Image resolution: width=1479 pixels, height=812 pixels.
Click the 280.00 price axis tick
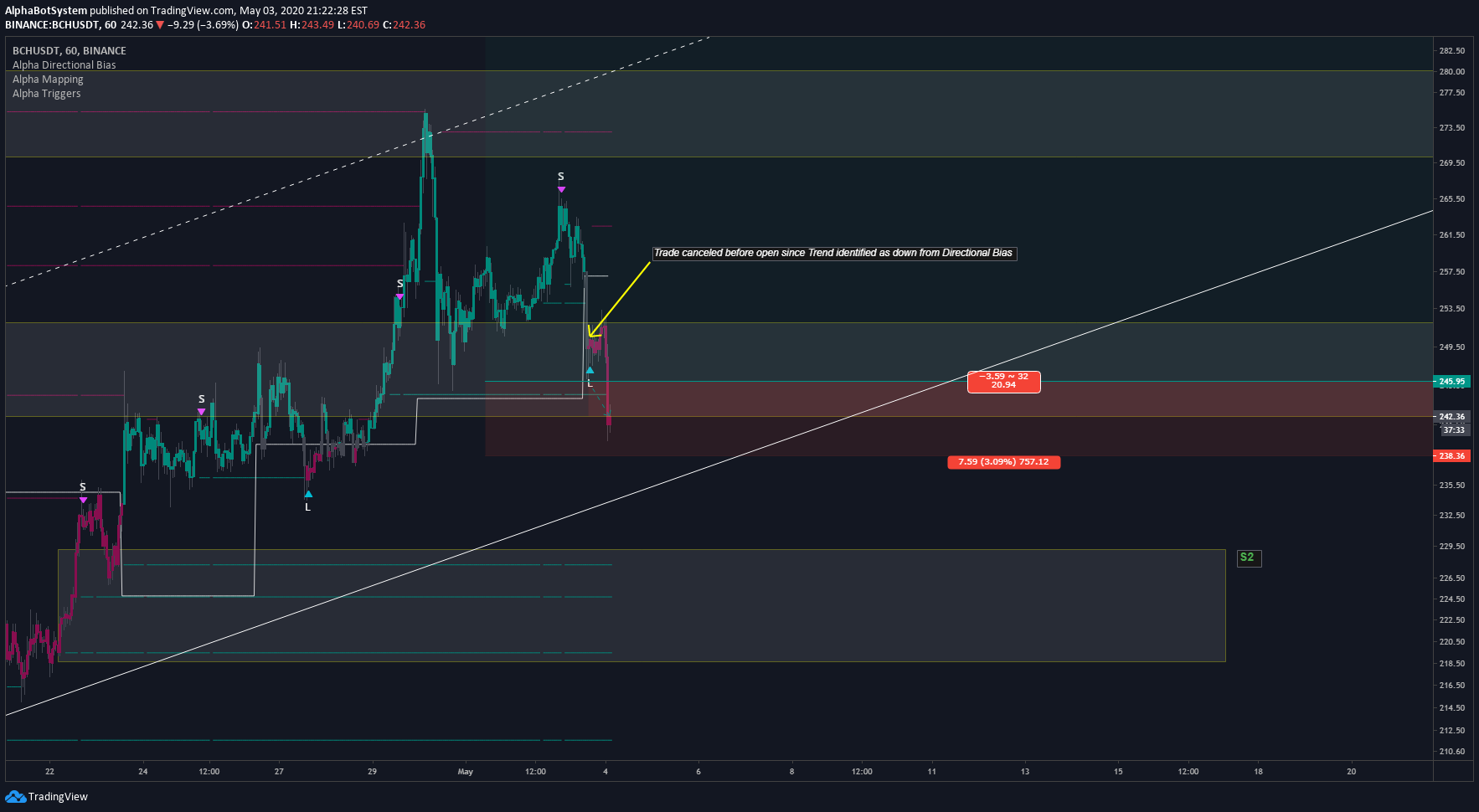pos(1452,72)
